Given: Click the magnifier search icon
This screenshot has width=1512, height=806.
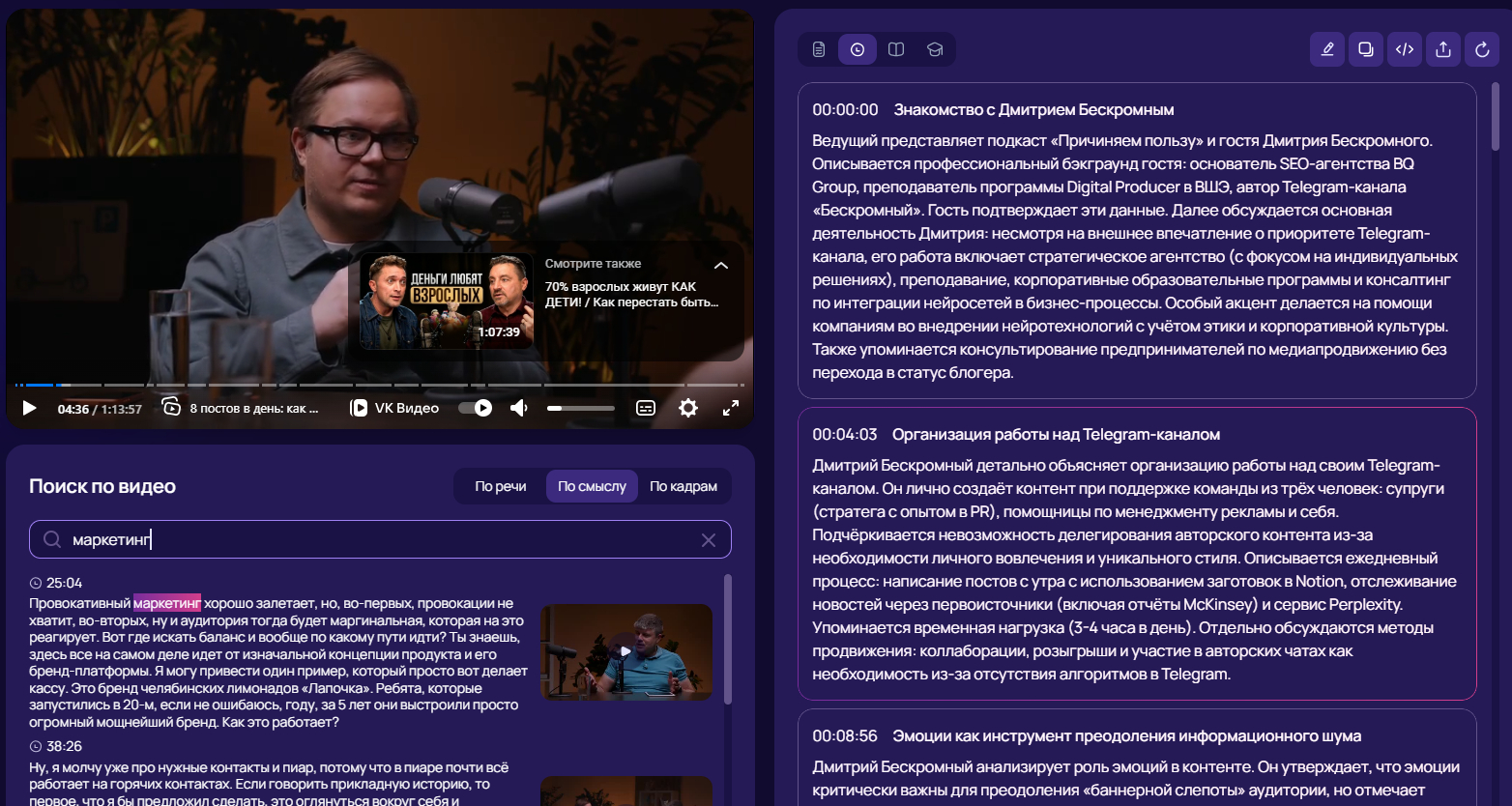Looking at the screenshot, I should (x=52, y=539).
